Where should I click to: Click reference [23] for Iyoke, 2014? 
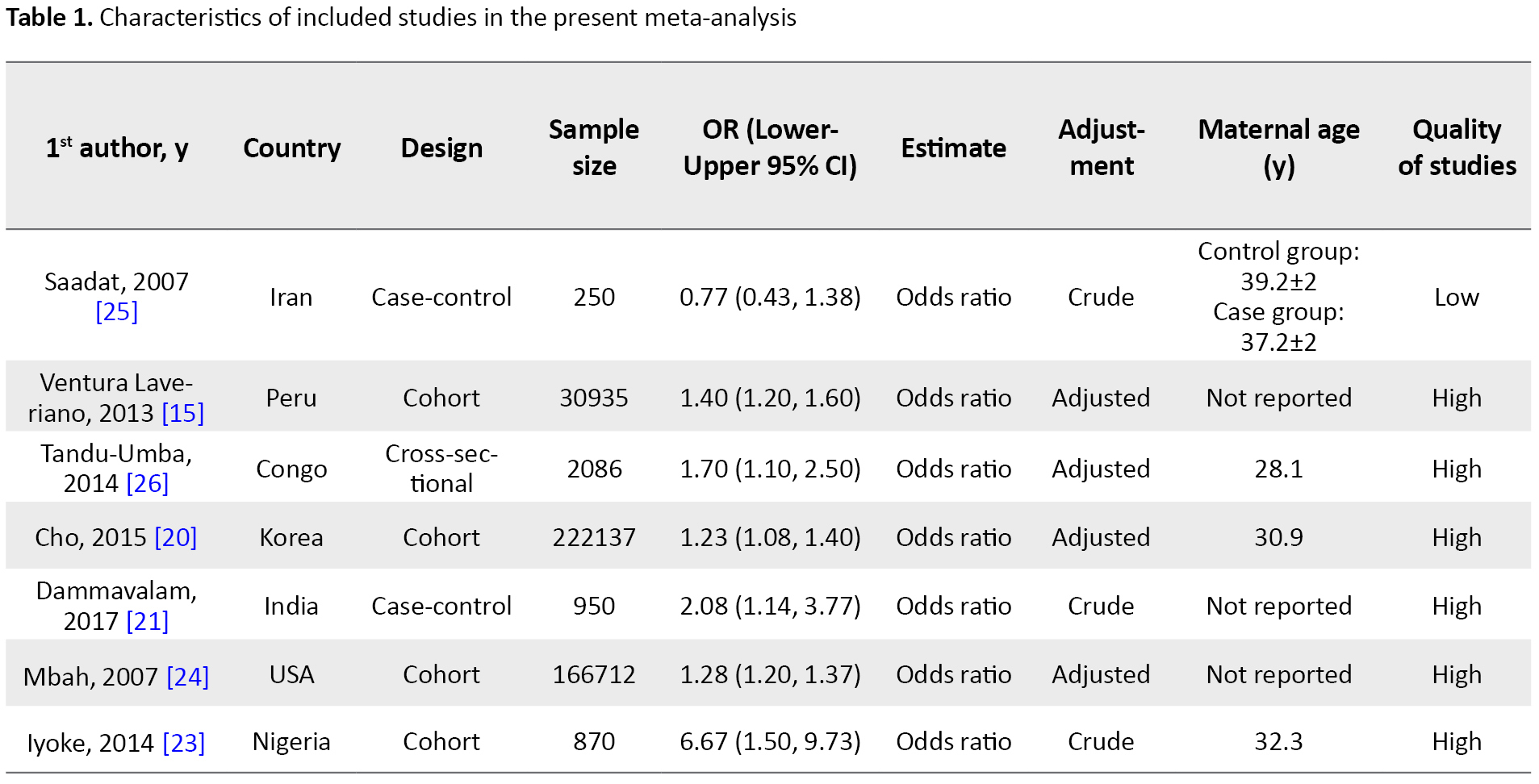(183, 743)
